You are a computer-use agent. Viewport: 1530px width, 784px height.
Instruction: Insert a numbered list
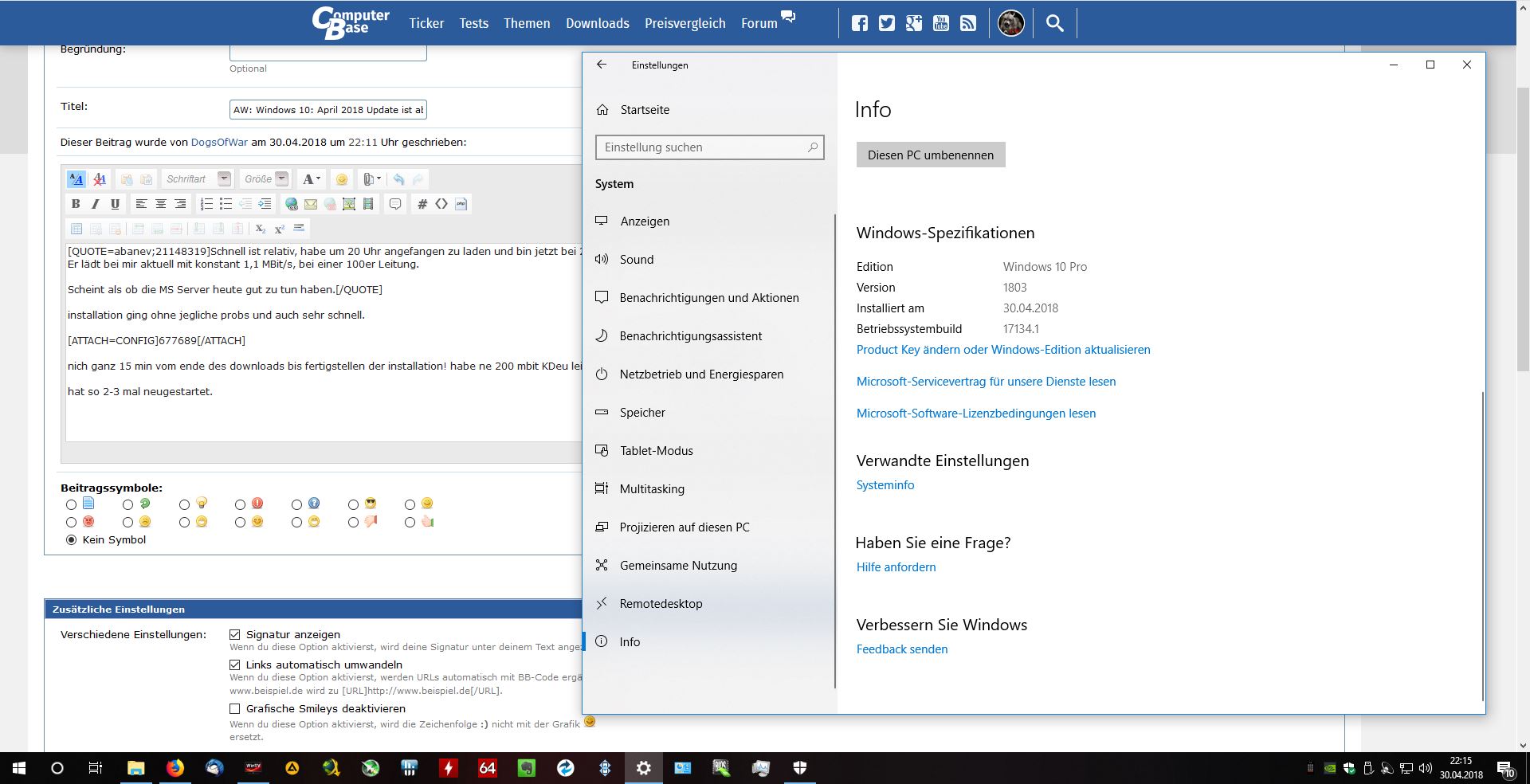point(206,204)
